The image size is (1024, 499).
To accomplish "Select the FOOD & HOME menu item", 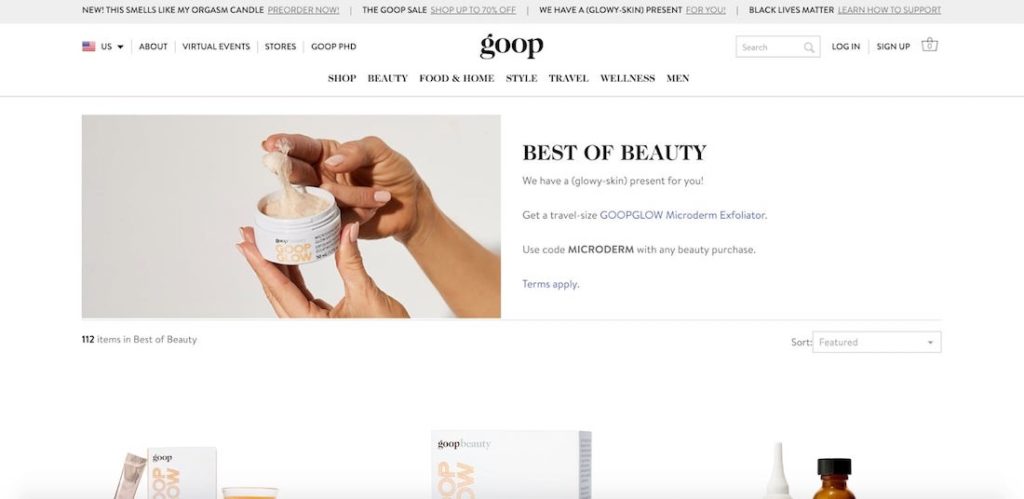I will 456,78.
